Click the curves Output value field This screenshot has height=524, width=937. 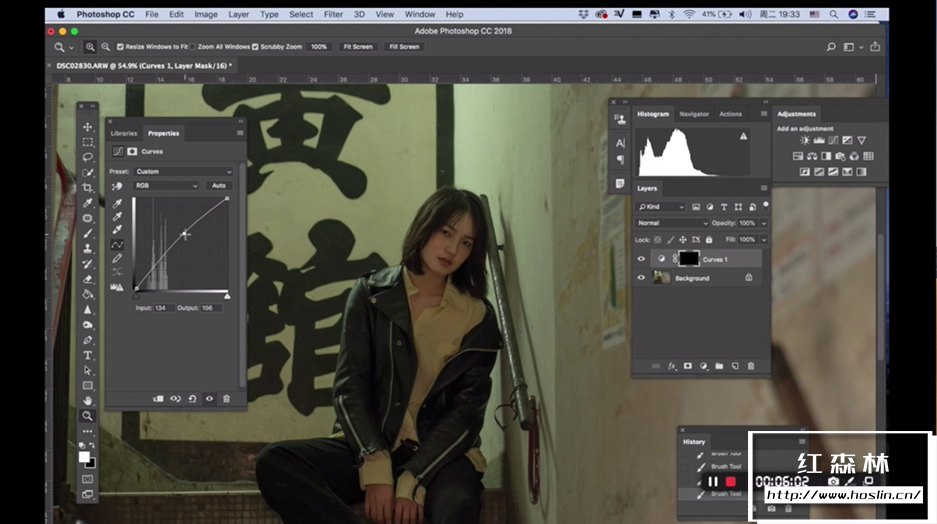tap(210, 308)
